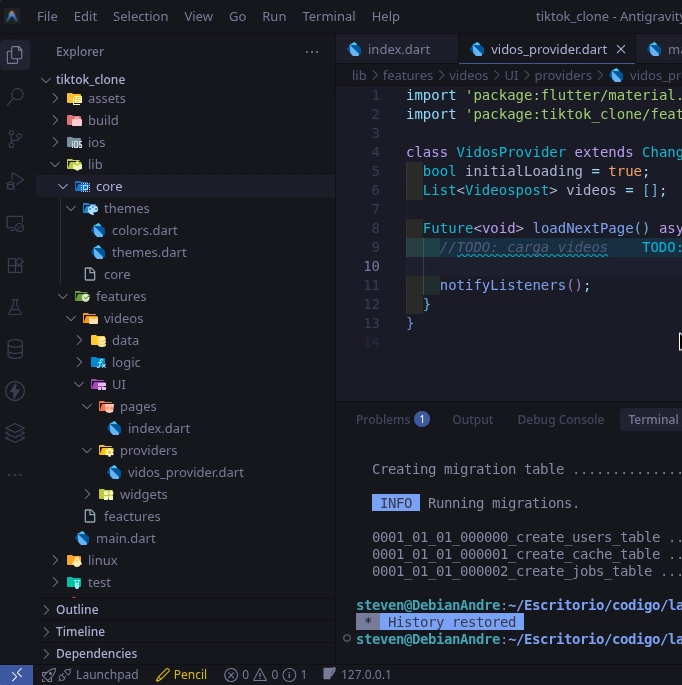Open colors.dart in the file tree
Viewport: 682px width, 685px height.
coord(144,230)
